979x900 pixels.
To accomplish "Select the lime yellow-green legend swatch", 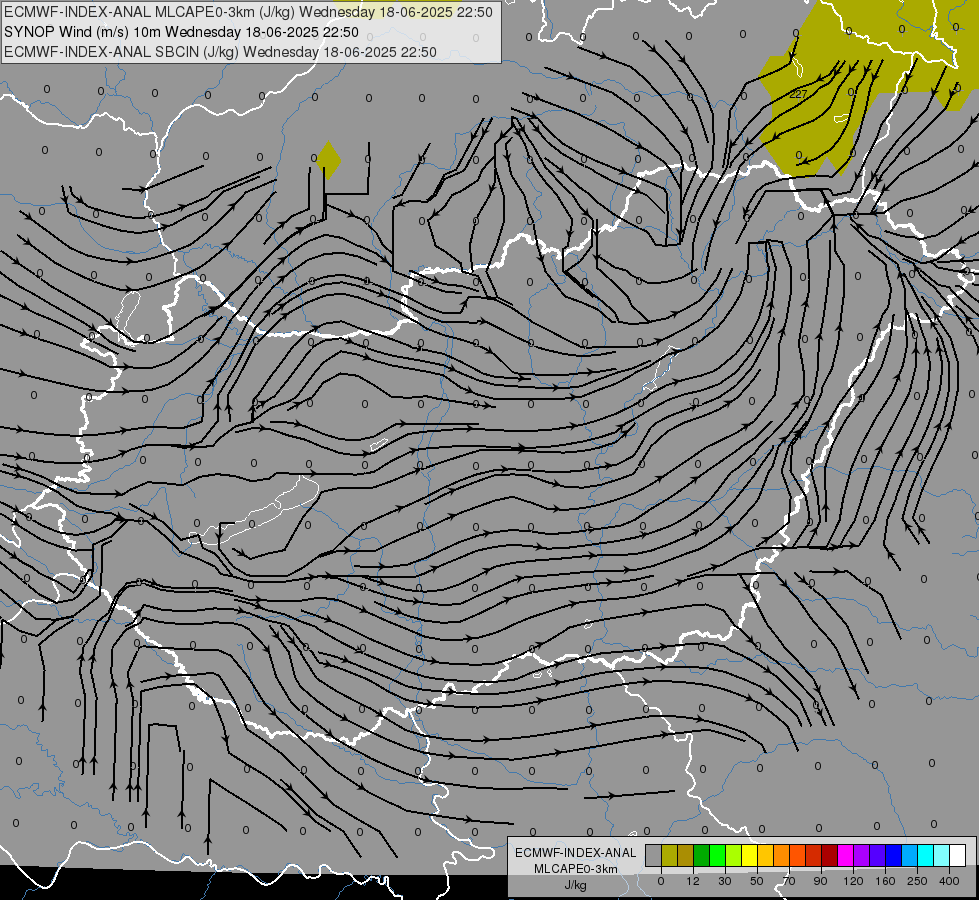I will (734, 855).
